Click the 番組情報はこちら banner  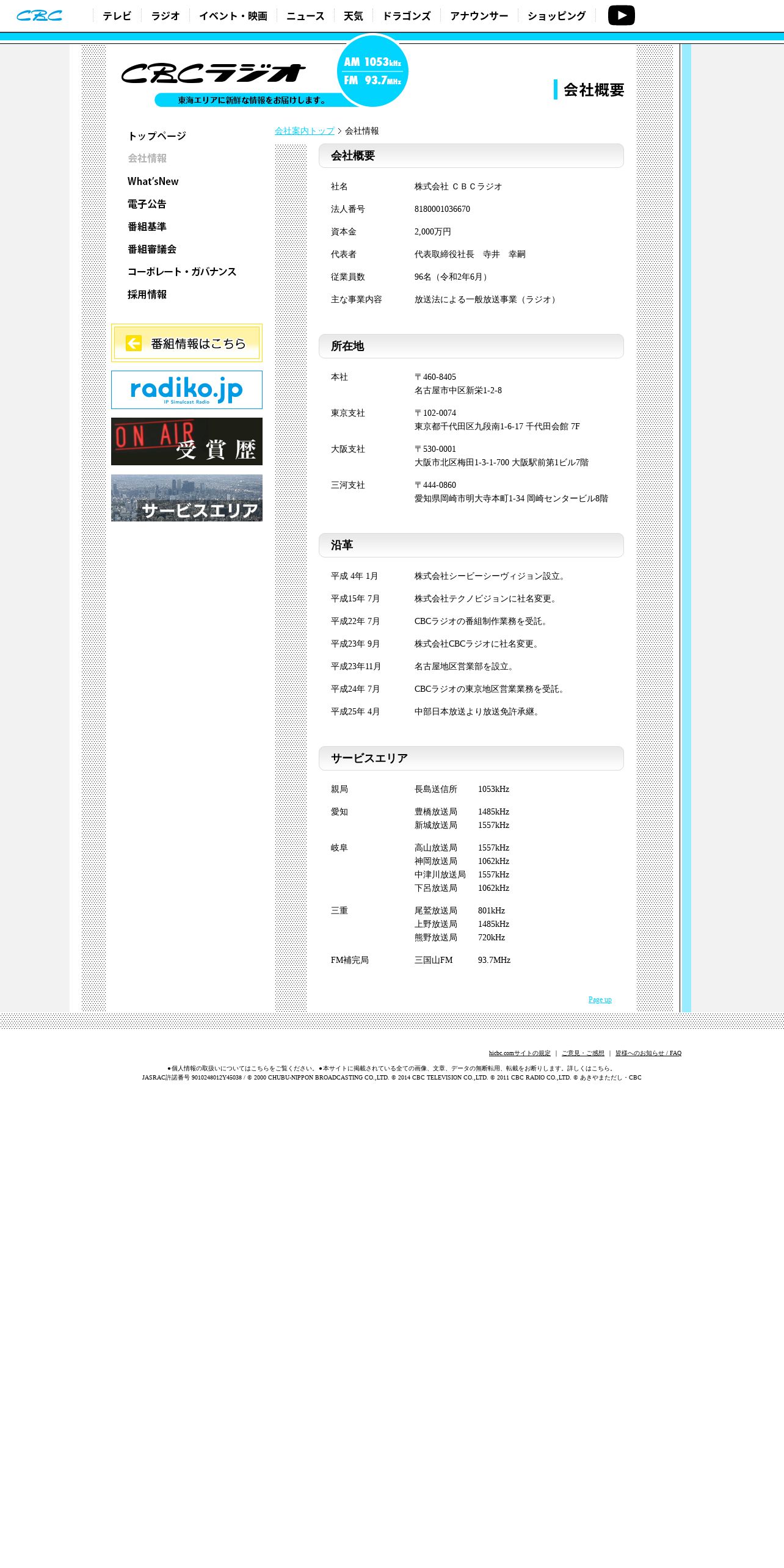[x=187, y=343]
